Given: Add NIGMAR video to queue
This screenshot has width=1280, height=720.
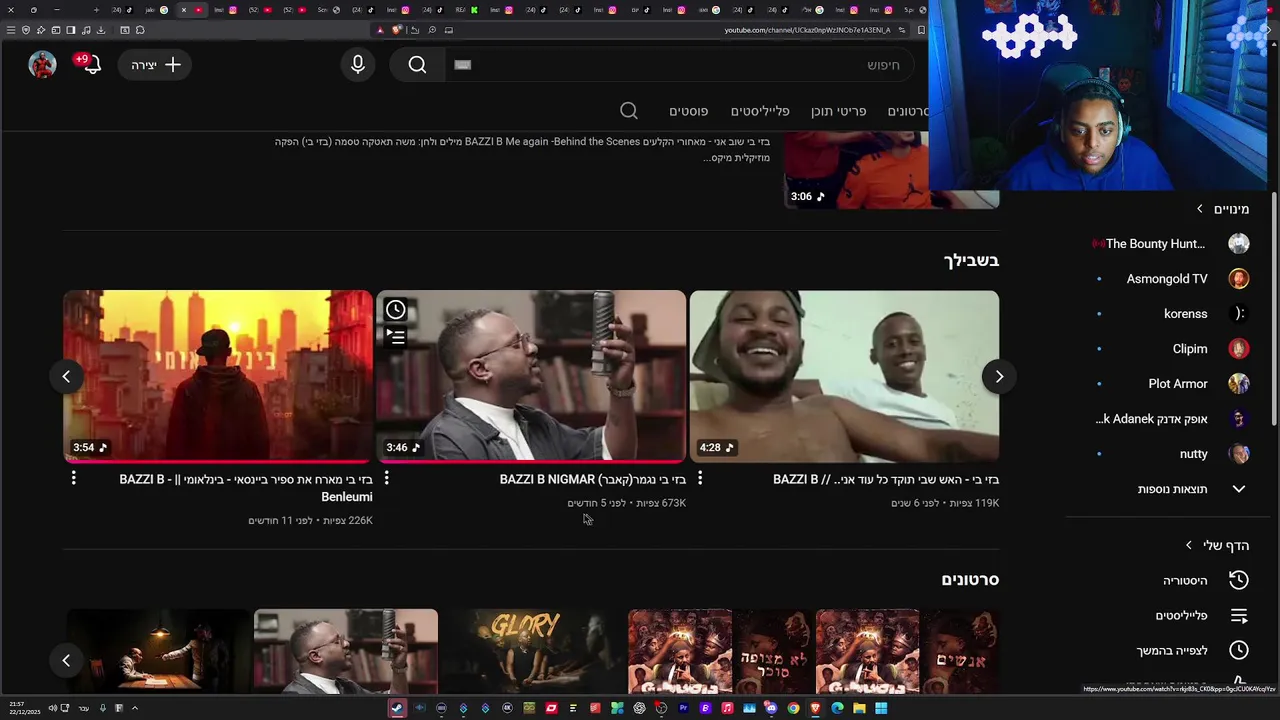Looking at the screenshot, I should [396, 337].
